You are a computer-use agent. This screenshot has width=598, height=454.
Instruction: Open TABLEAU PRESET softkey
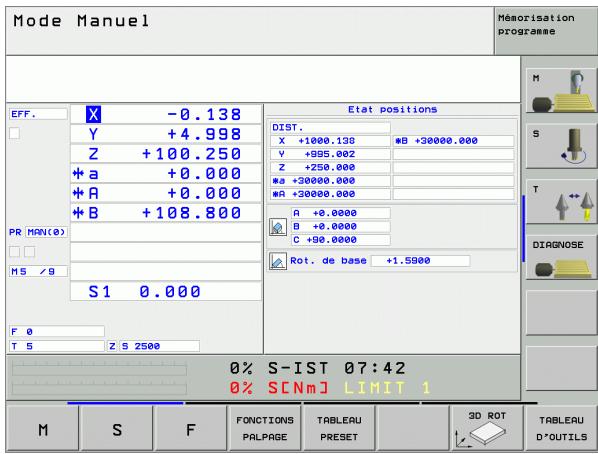[339, 428]
